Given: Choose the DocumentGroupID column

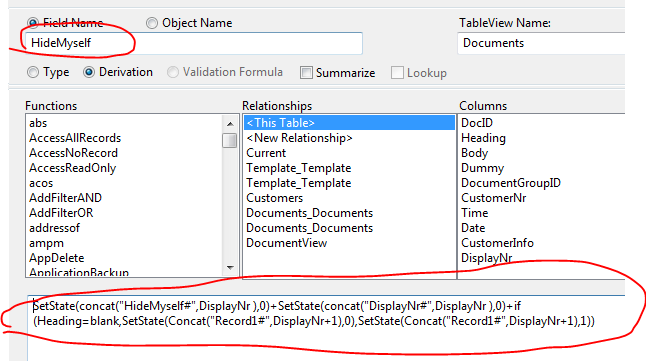Looking at the screenshot, I should pyautogui.click(x=511, y=183).
